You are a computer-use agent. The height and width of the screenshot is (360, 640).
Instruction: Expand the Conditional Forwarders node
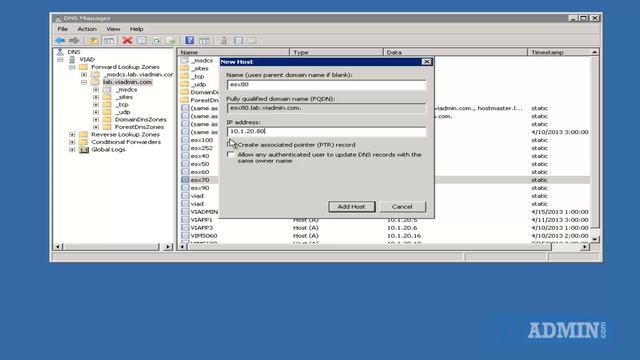coord(72,142)
